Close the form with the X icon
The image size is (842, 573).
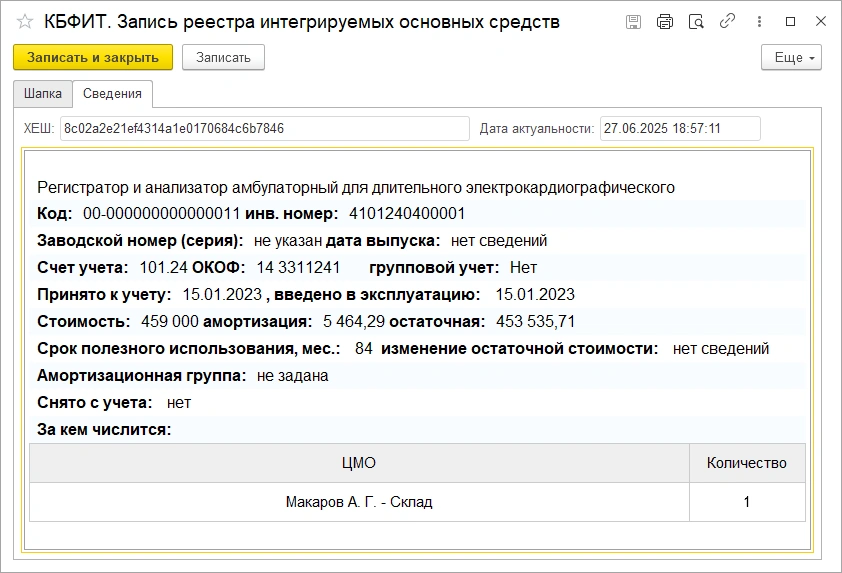click(821, 22)
